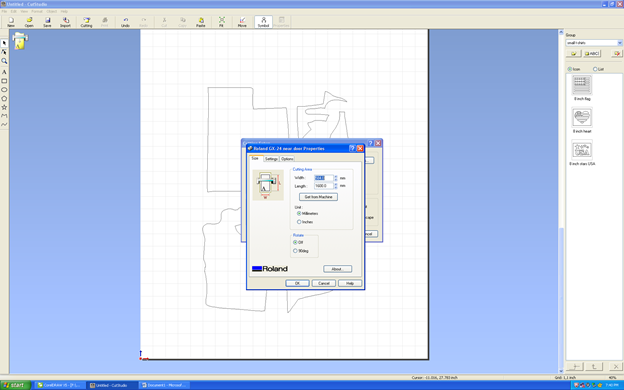Select the 8 inch heart symbol thumbnail
The width and height of the screenshot is (624, 390).
click(x=582, y=117)
